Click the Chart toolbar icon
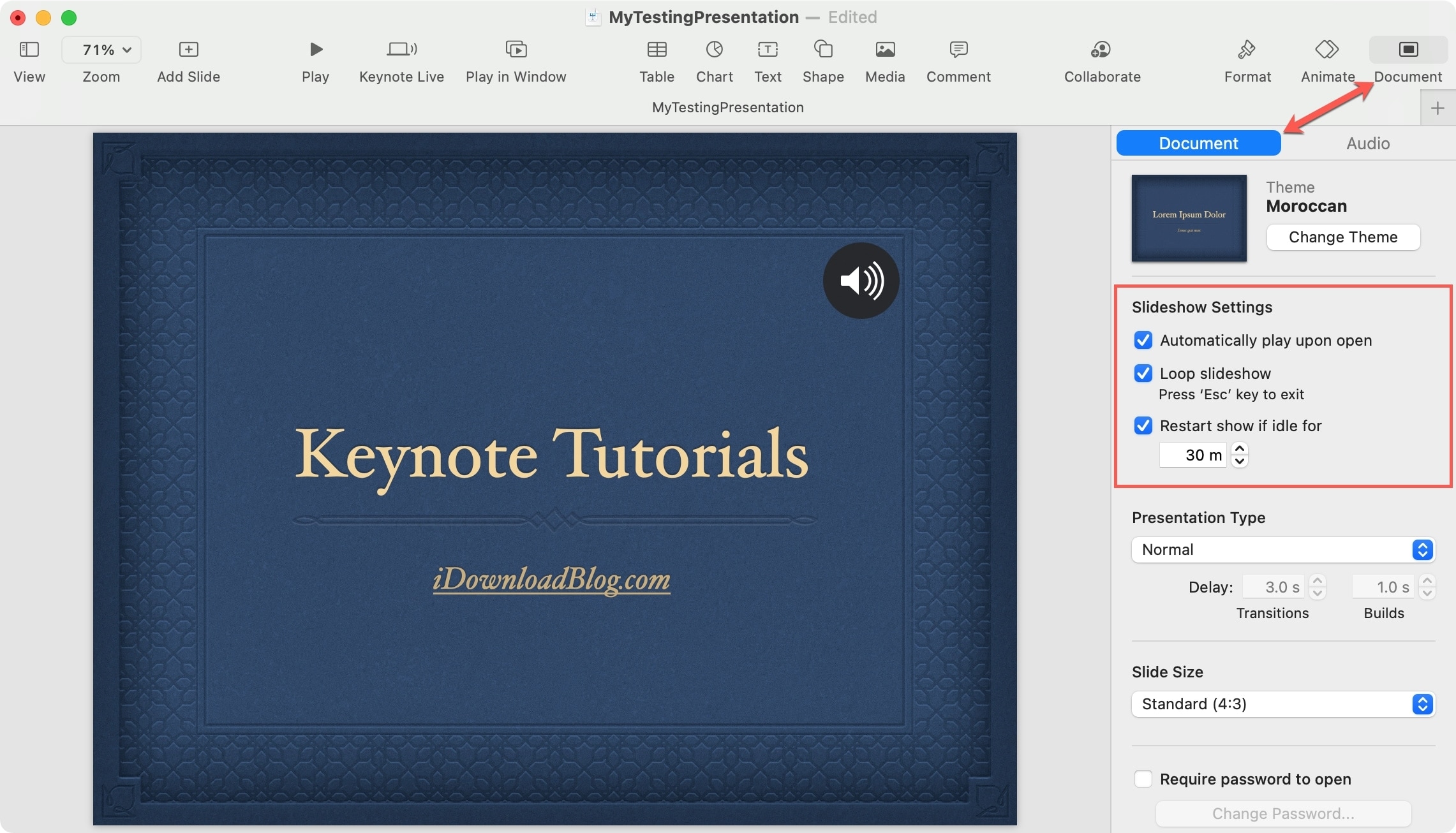The image size is (1456, 833). 714,49
